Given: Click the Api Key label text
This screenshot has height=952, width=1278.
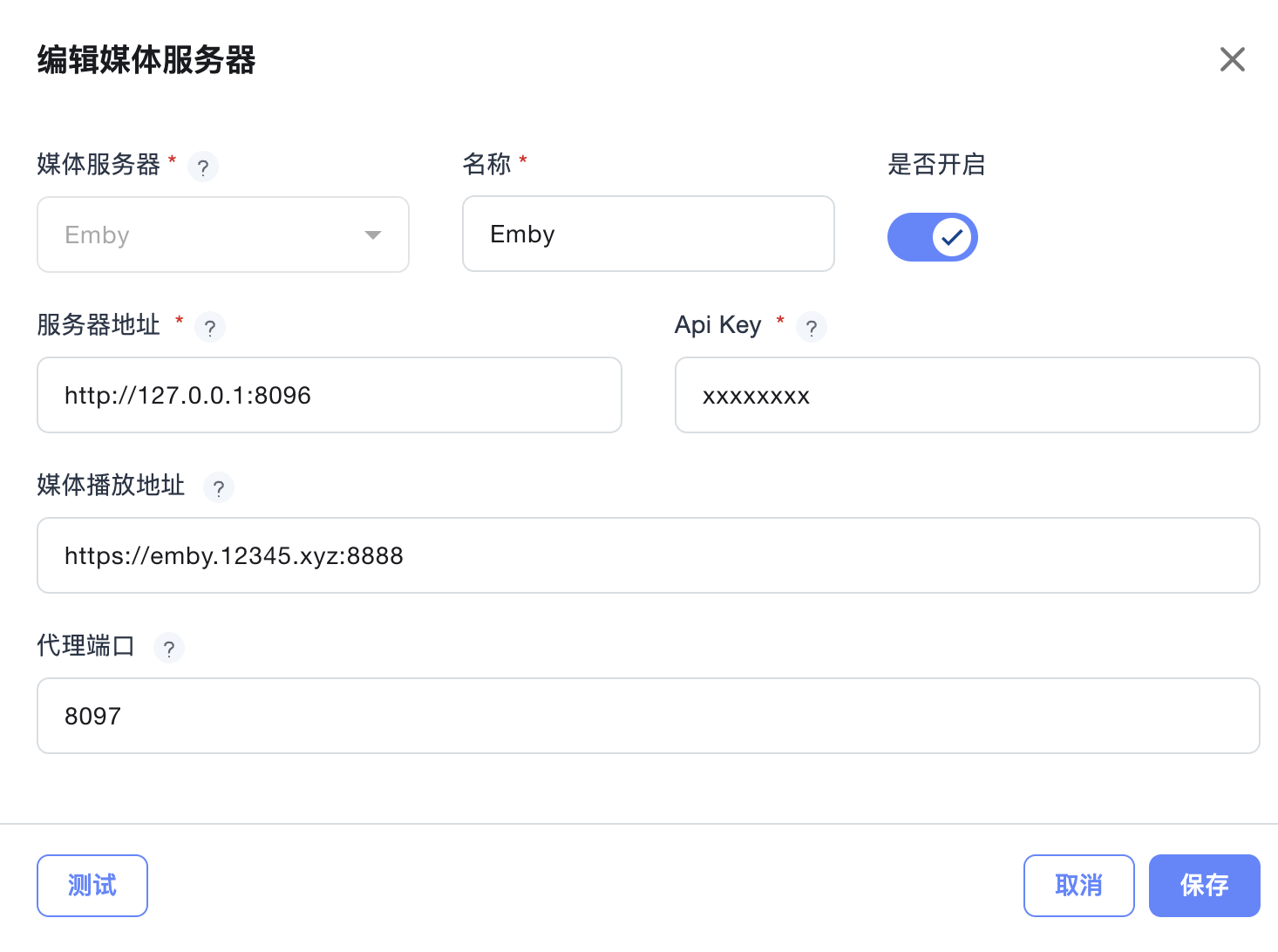Looking at the screenshot, I should click(x=717, y=325).
